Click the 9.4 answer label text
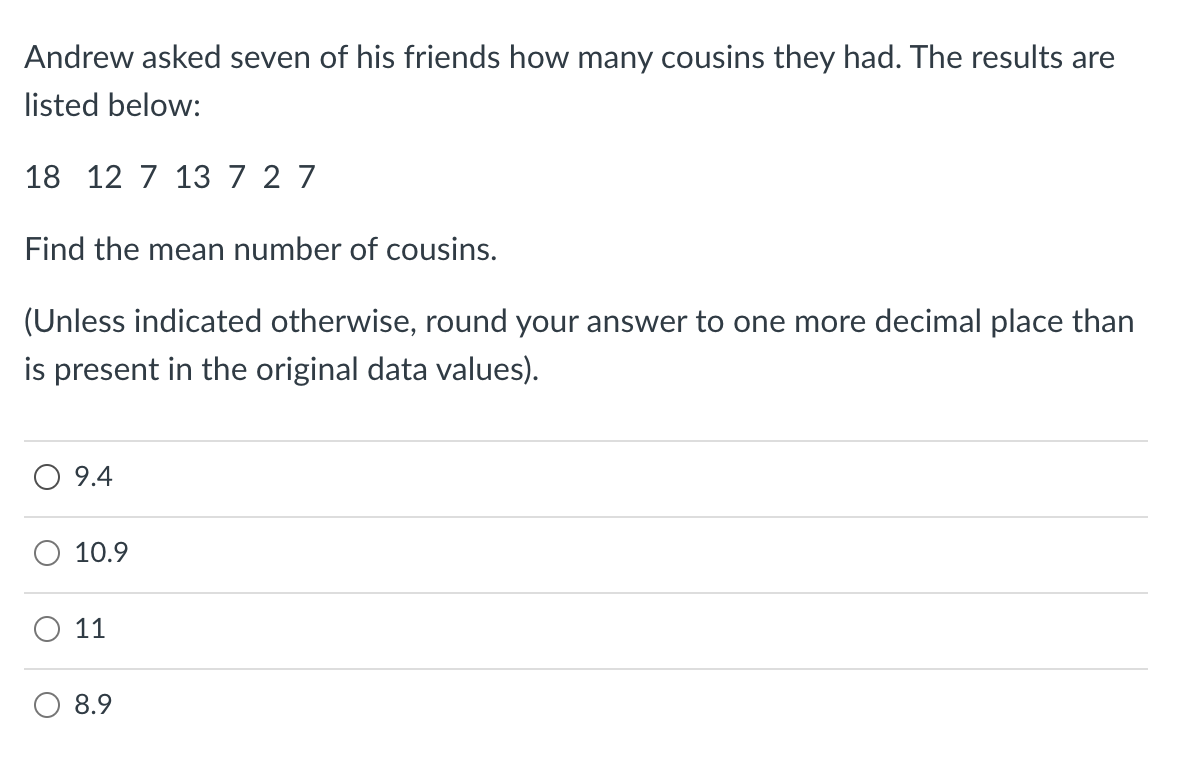 click(x=91, y=478)
